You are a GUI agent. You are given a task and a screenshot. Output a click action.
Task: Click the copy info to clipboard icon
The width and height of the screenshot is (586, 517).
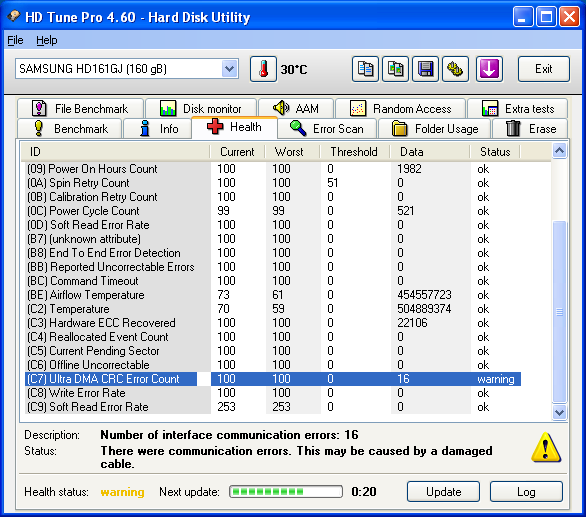[x=365, y=69]
